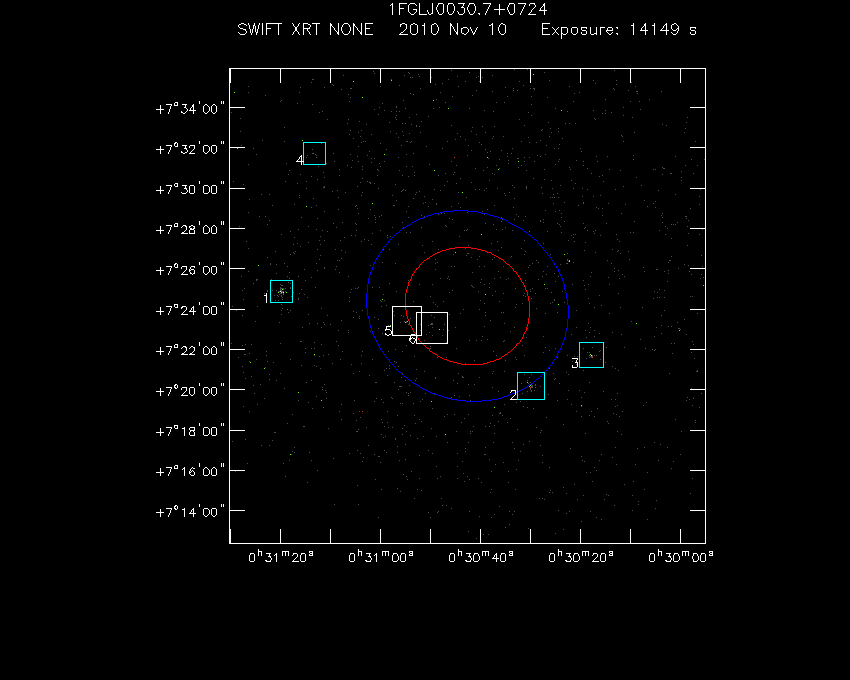
Task: Click the observation date 2010 Nov 10
Action: (453, 29)
